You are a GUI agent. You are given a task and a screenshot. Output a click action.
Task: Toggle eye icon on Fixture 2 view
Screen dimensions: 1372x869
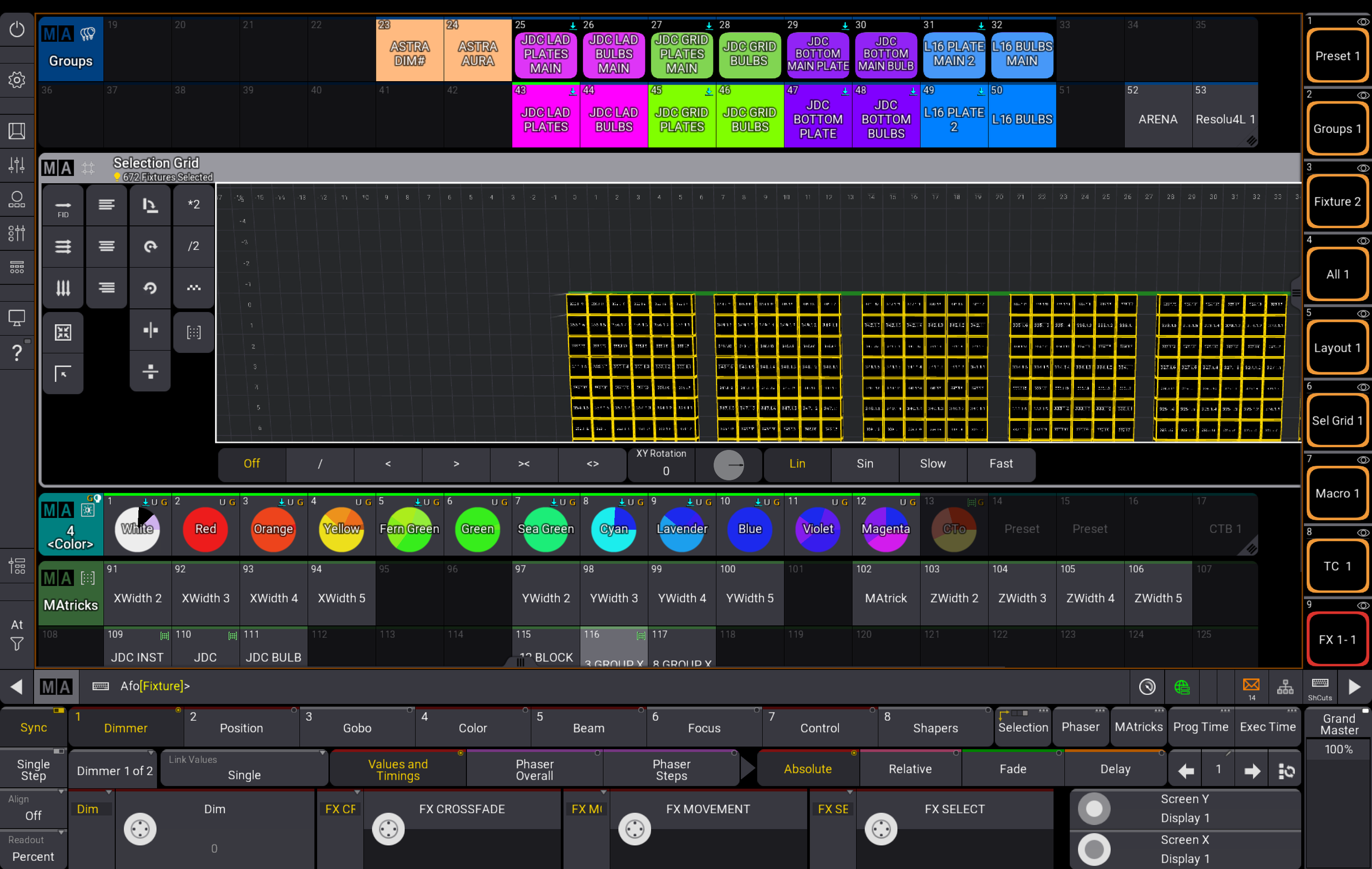click(1362, 168)
